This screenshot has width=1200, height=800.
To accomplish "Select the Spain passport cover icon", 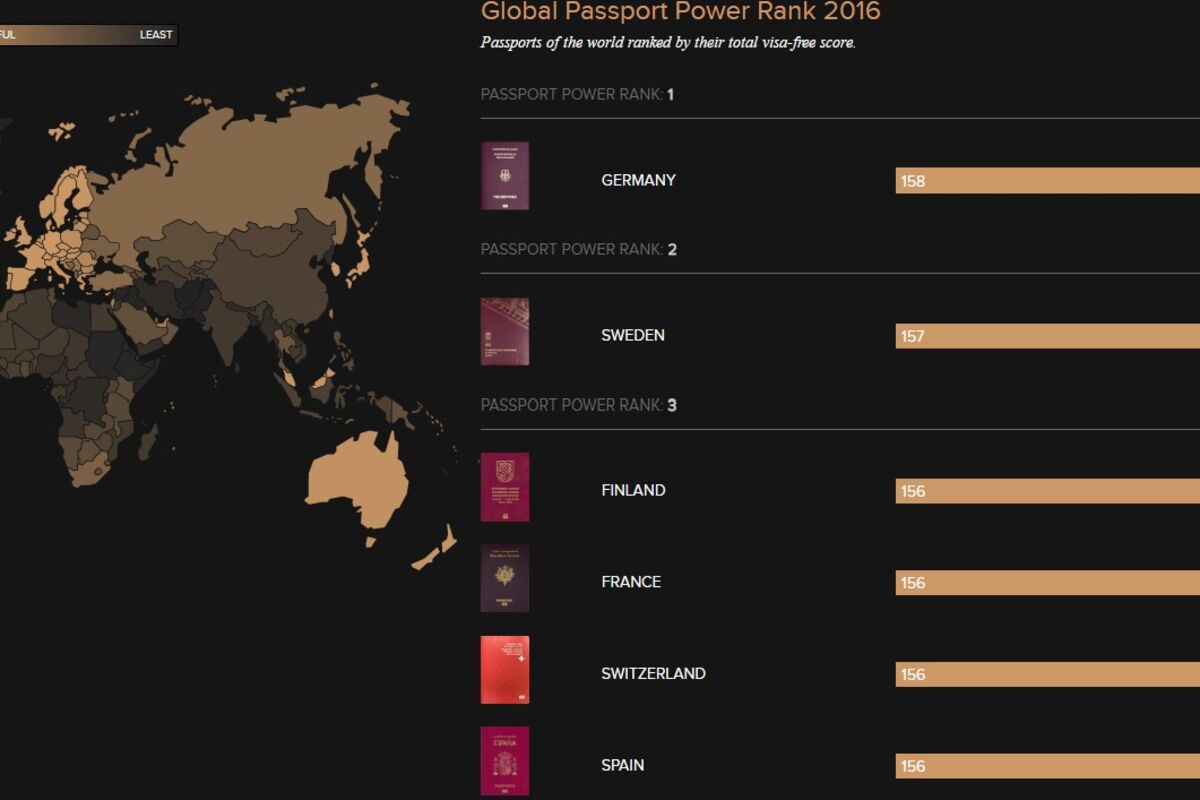I will click(505, 761).
